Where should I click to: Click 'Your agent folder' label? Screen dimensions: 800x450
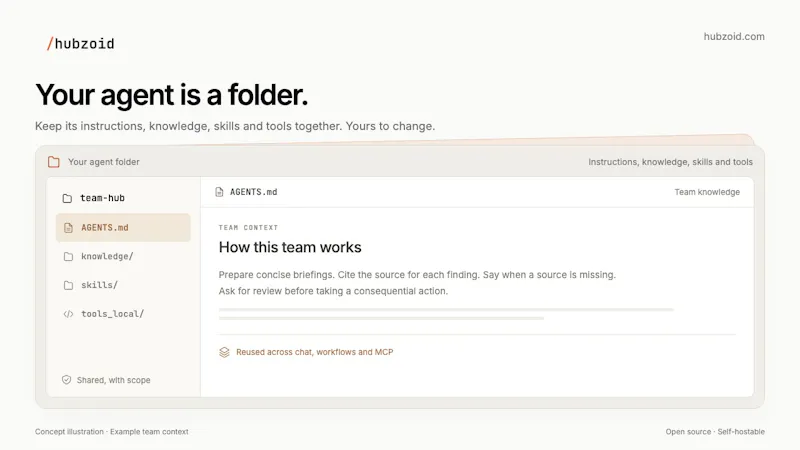104,162
